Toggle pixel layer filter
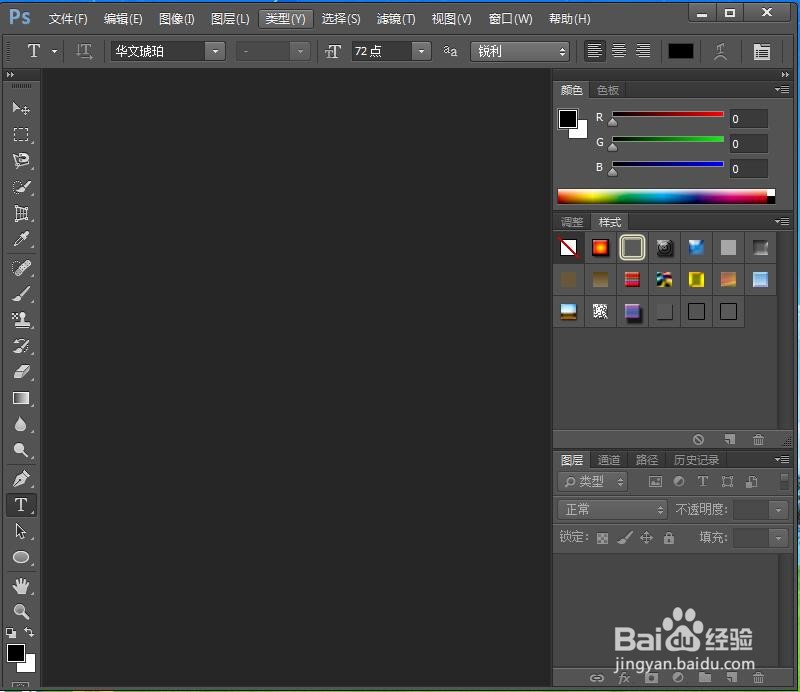800x692 pixels. coord(656,481)
